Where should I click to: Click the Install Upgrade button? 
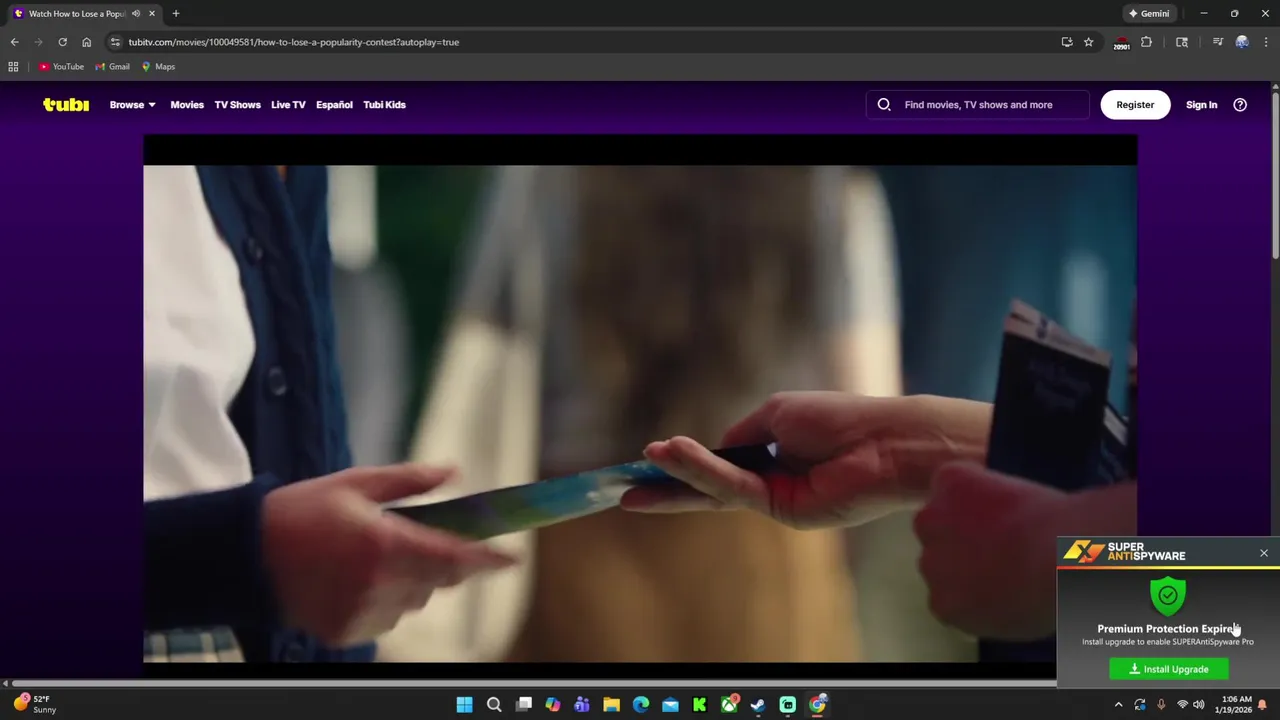(x=1169, y=669)
